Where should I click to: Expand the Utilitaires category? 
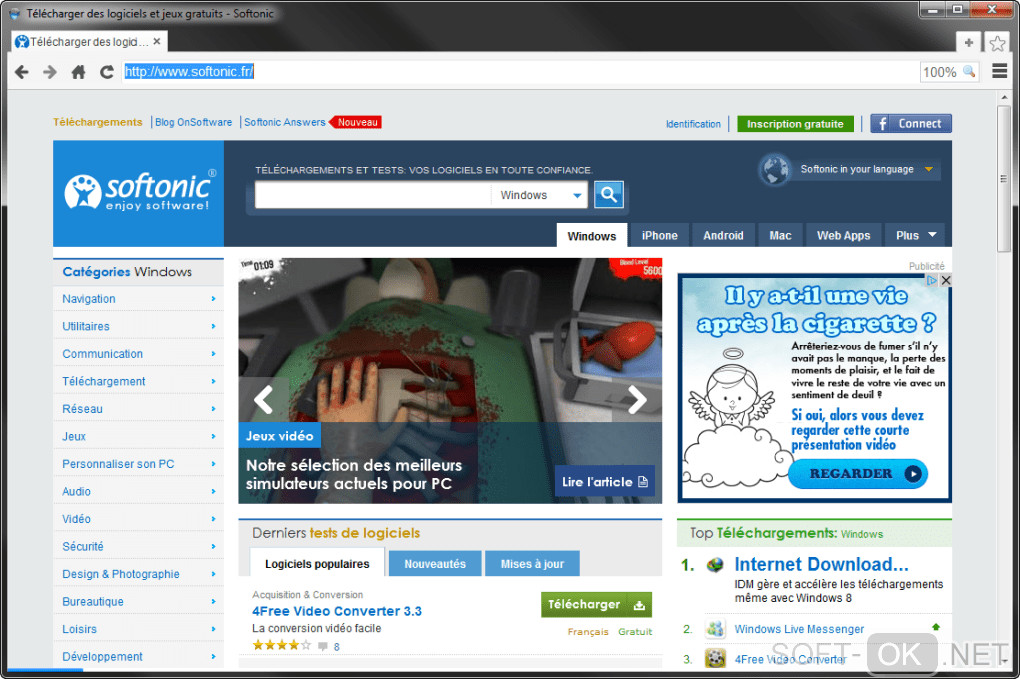coord(213,326)
